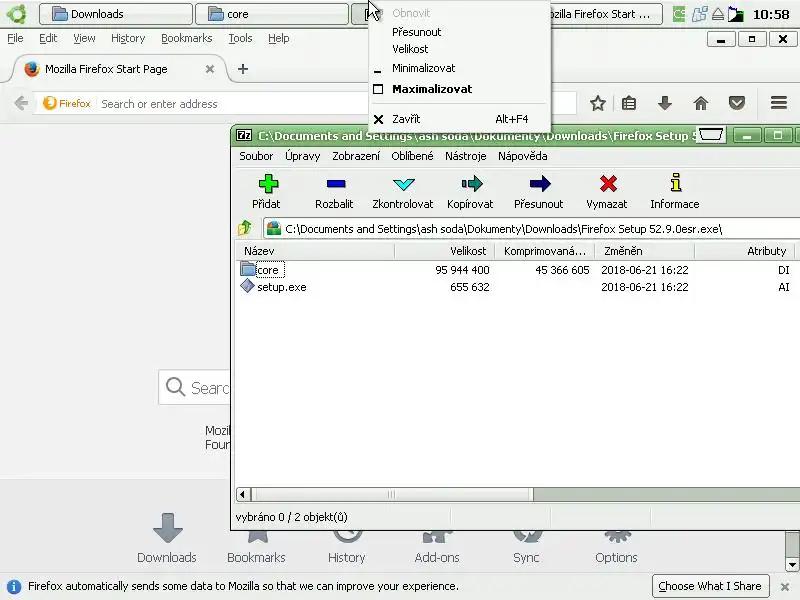
Task: Click the green CS tray icon
Action: click(x=679, y=14)
